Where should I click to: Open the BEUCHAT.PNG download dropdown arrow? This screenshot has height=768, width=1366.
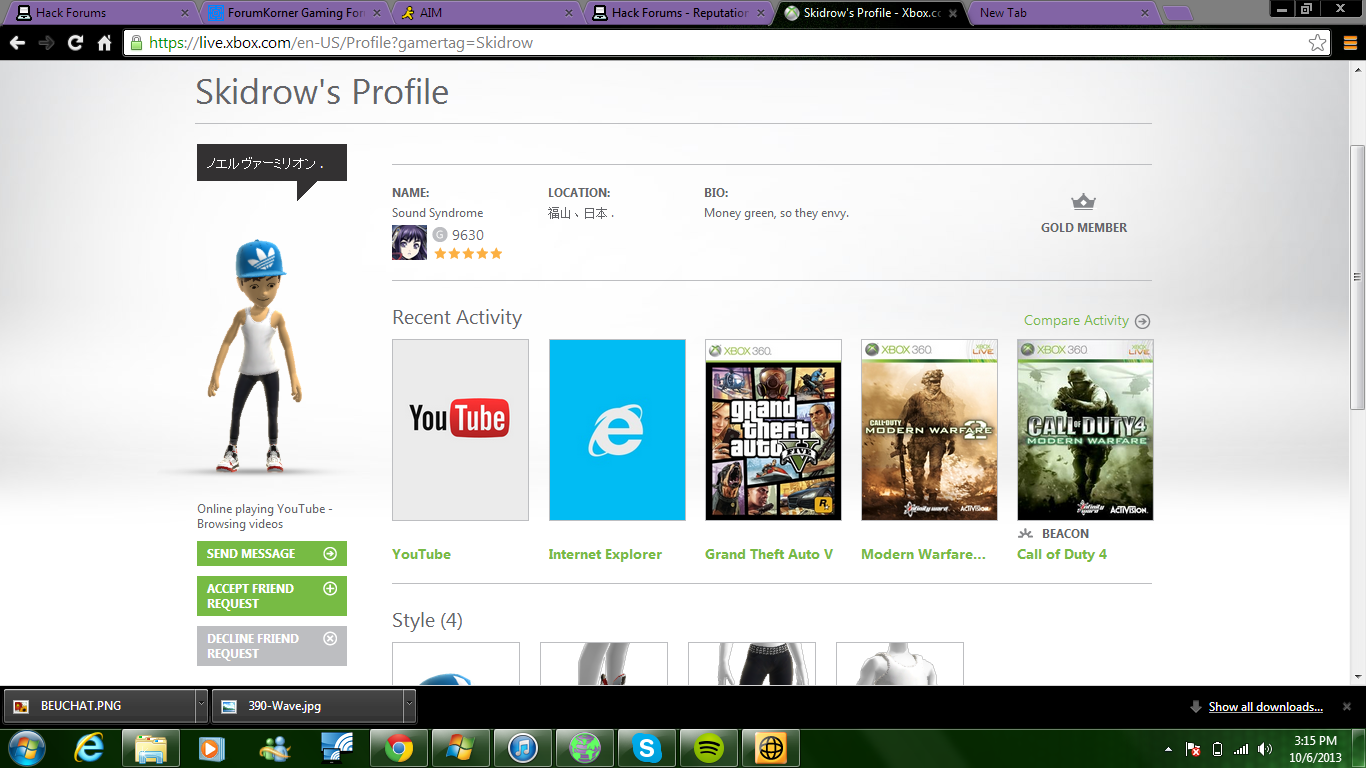pyautogui.click(x=201, y=706)
